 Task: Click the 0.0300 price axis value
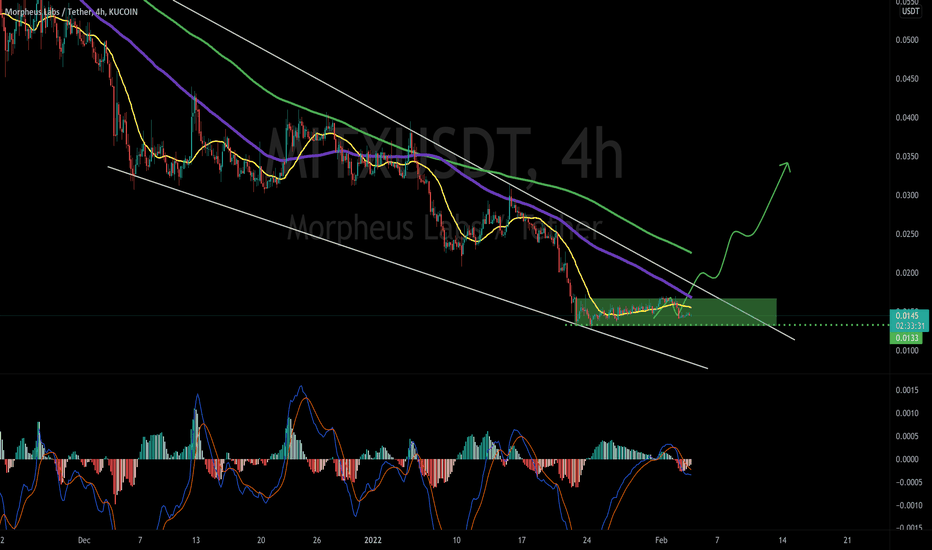click(x=907, y=196)
